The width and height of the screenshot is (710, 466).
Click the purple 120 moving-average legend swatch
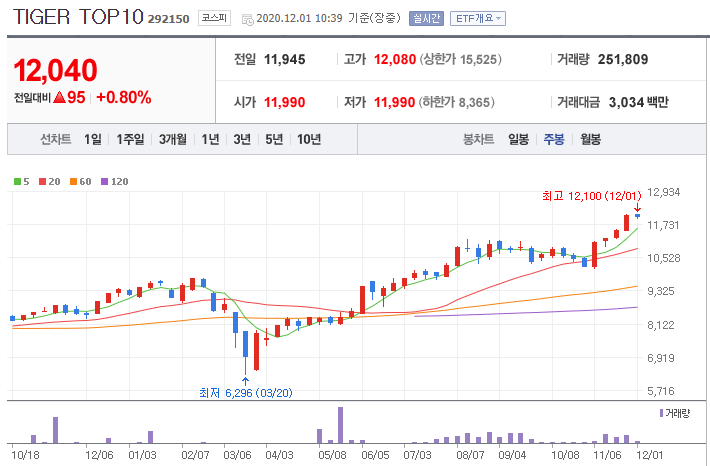click(x=105, y=182)
